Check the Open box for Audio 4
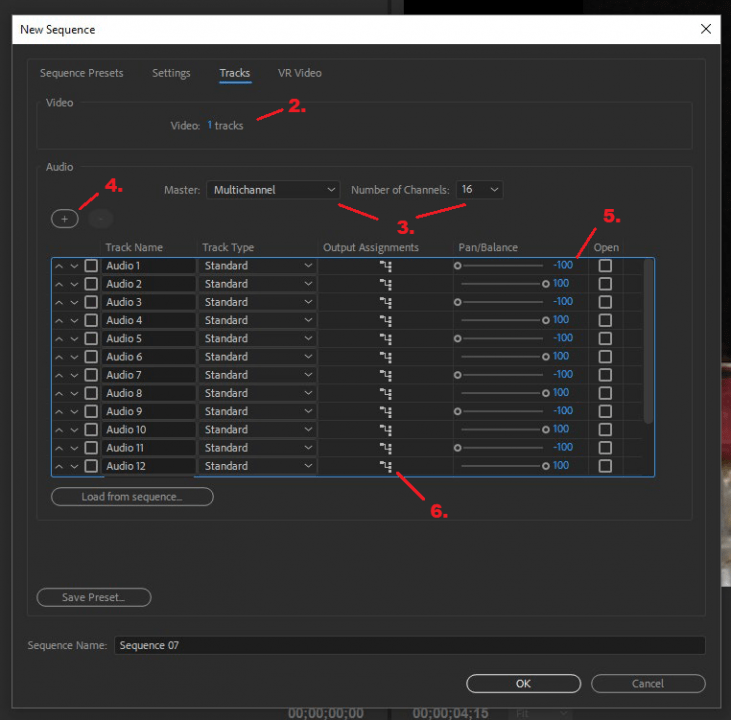 pyautogui.click(x=605, y=320)
